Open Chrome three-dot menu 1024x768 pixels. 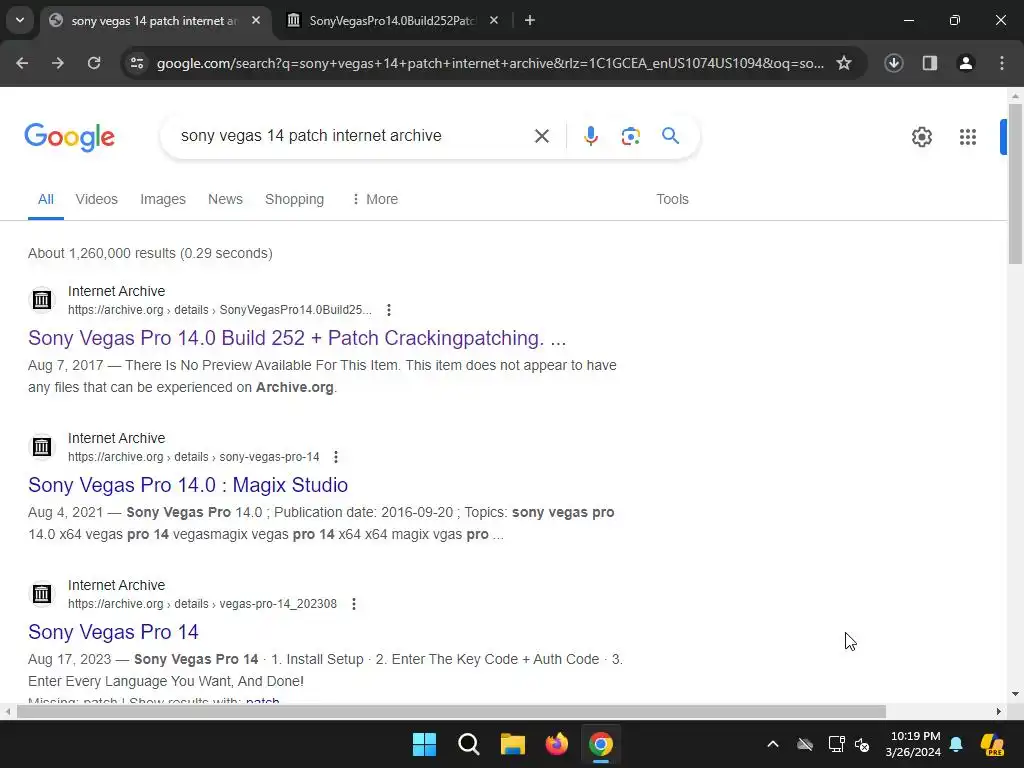(x=1002, y=63)
